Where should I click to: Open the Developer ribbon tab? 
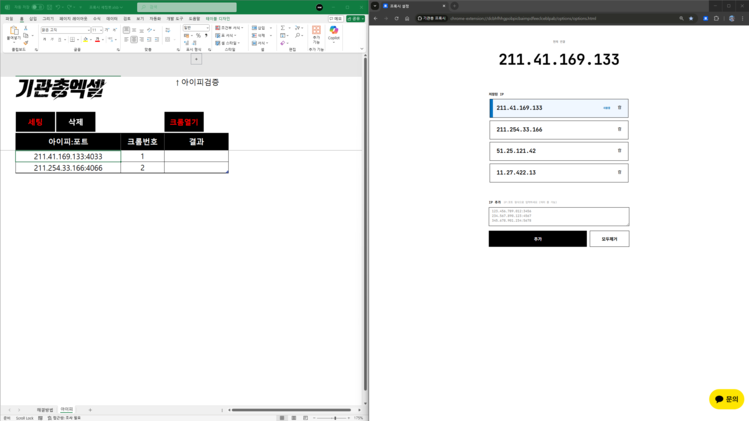[175, 19]
